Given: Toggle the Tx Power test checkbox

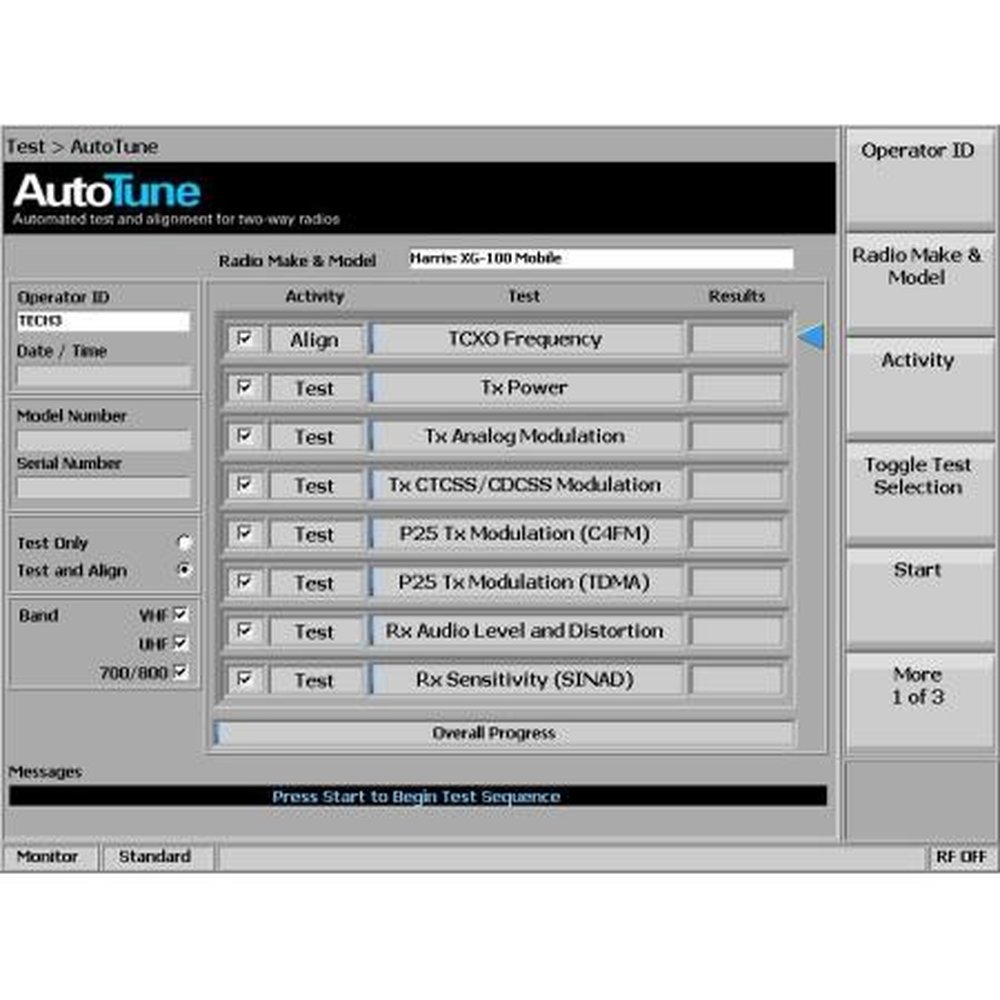Looking at the screenshot, I should pos(245,388).
